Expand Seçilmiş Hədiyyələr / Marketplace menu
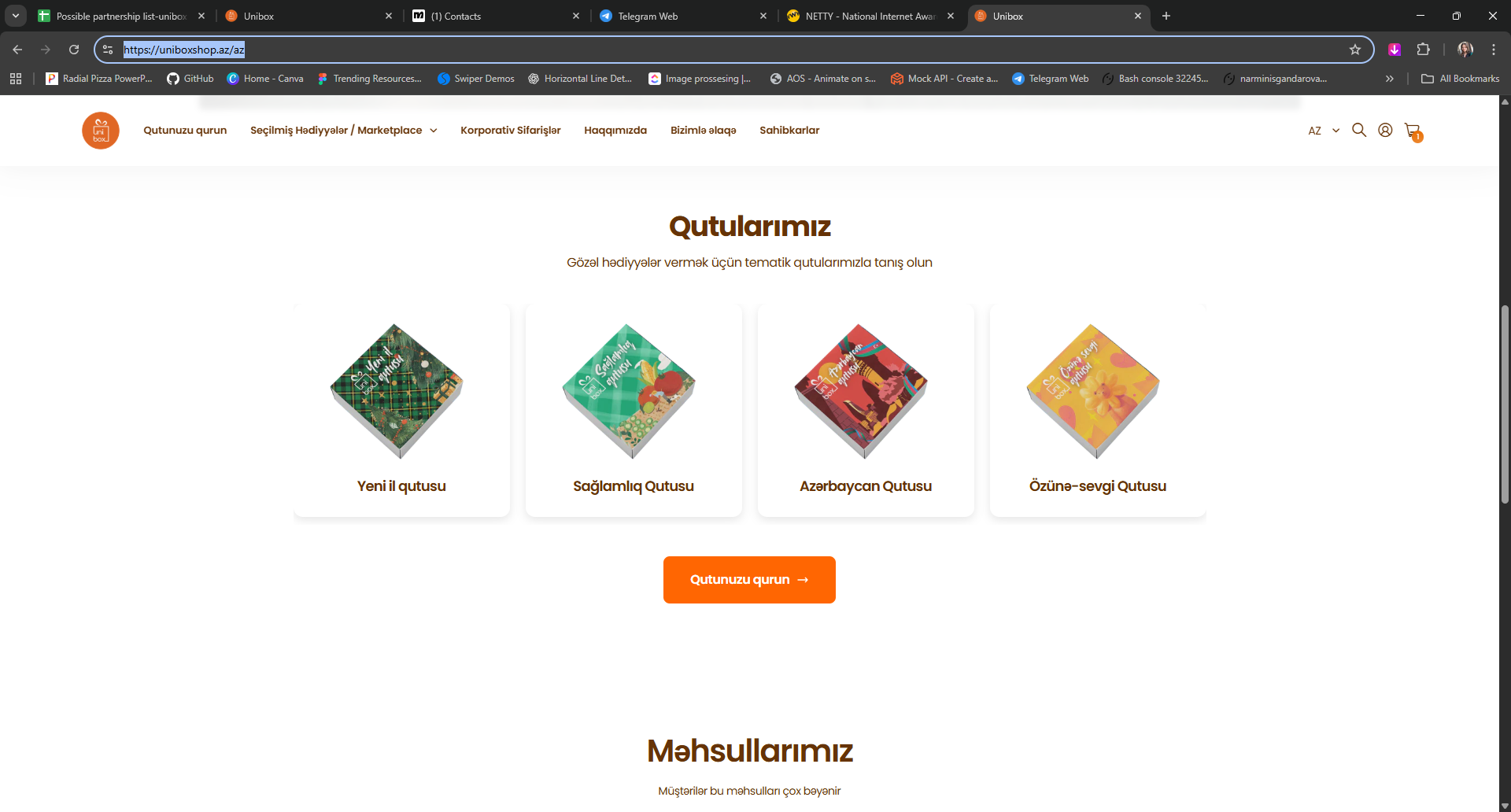The image size is (1511, 812). 344,131
